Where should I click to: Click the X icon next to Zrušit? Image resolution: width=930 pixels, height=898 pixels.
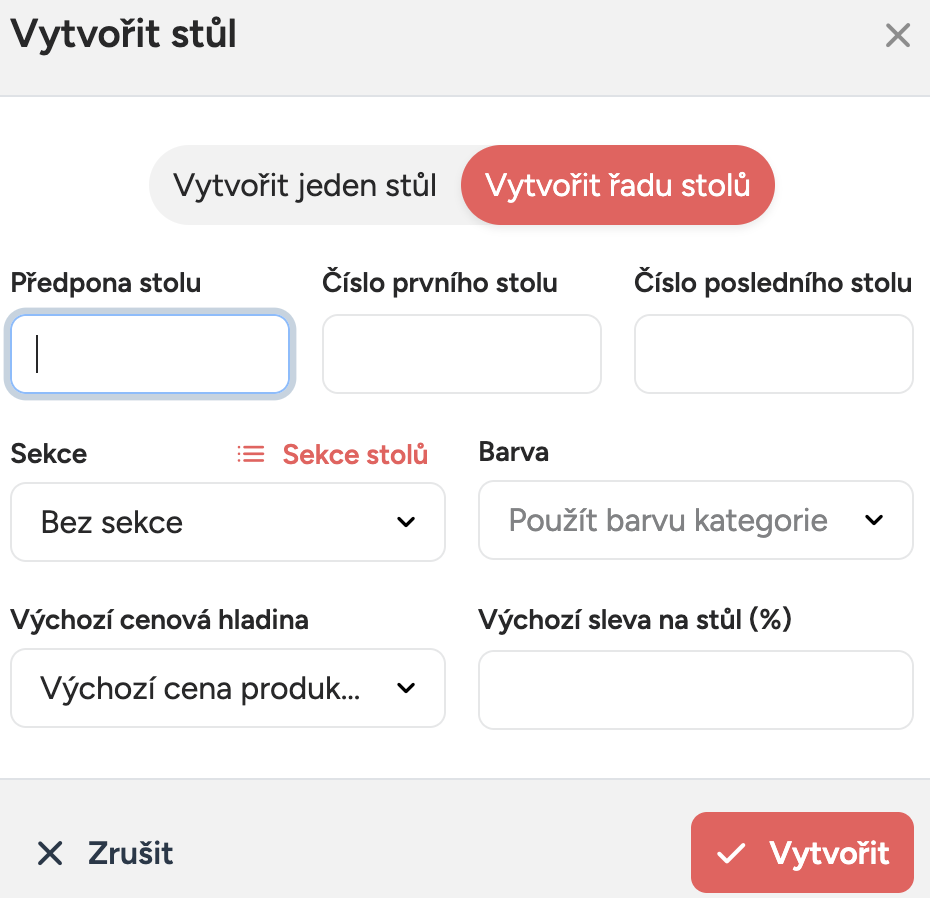pos(49,852)
